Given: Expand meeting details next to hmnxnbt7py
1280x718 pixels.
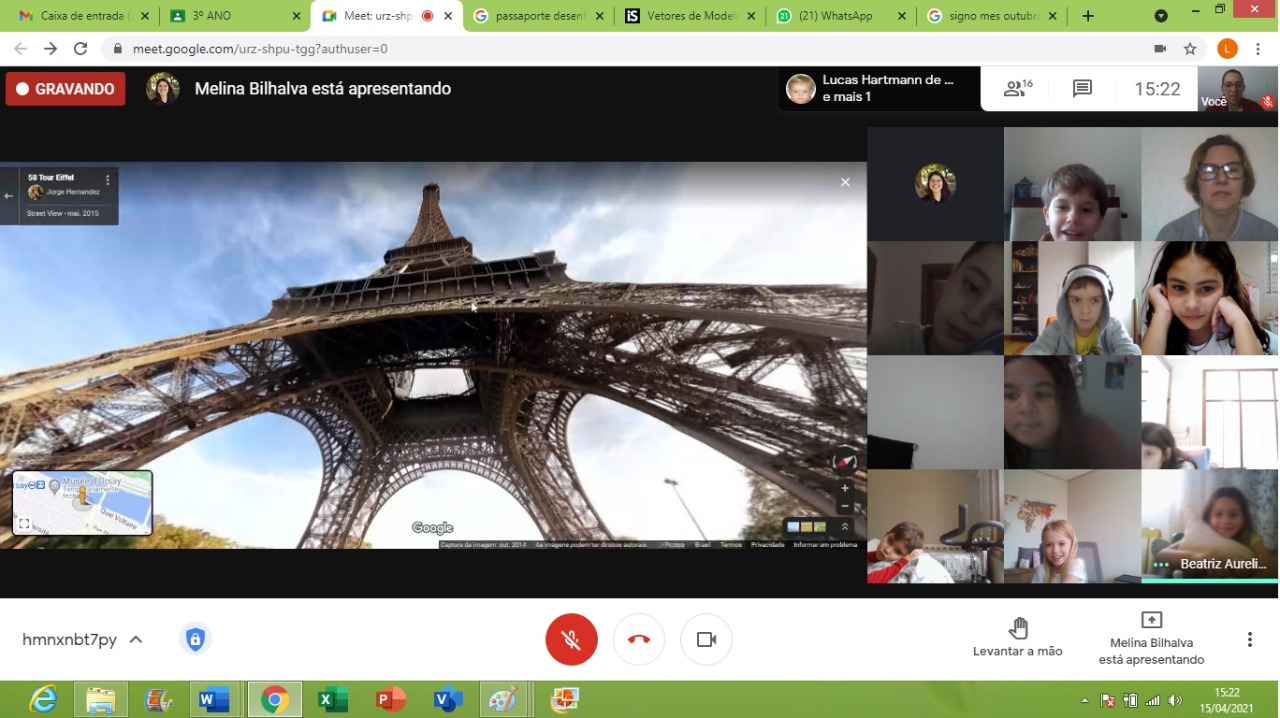Looking at the screenshot, I should 136,639.
